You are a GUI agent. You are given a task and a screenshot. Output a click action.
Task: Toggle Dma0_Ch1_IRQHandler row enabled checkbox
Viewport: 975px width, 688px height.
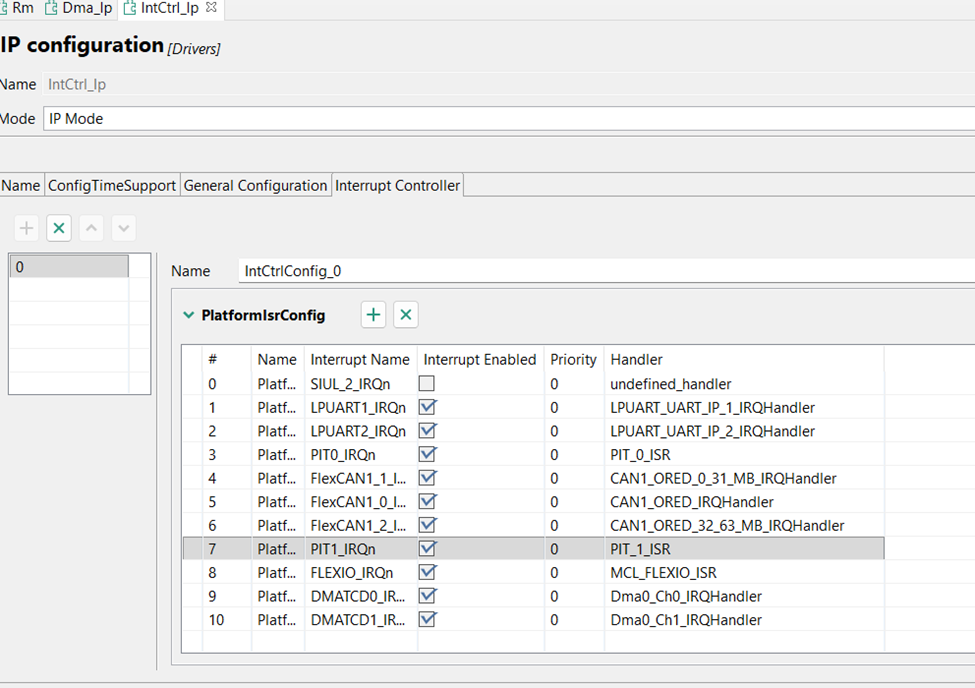[x=427, y=620]
